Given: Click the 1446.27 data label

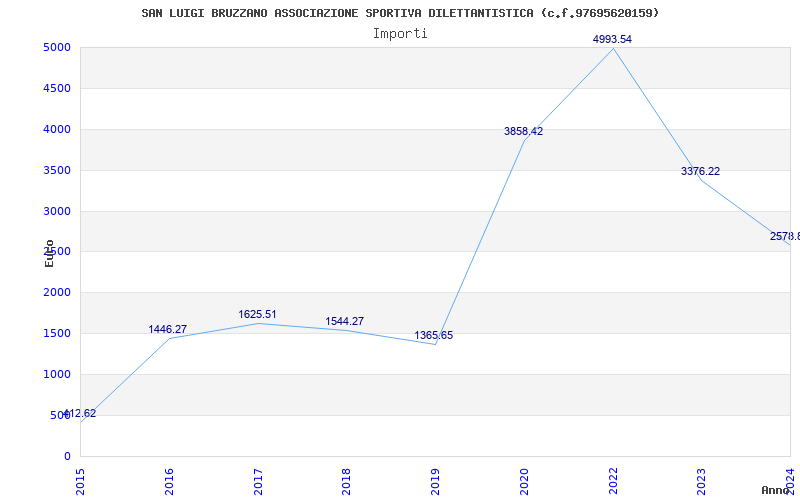Looking at the screenshot, I should [168, 329].
